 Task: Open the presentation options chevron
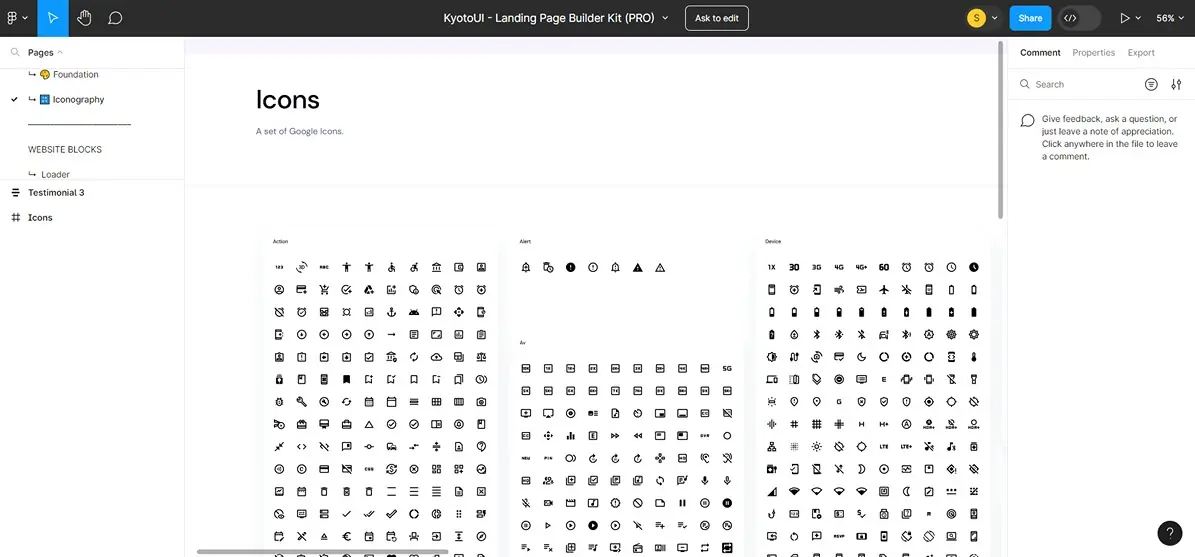click(x=1139, y=18)
